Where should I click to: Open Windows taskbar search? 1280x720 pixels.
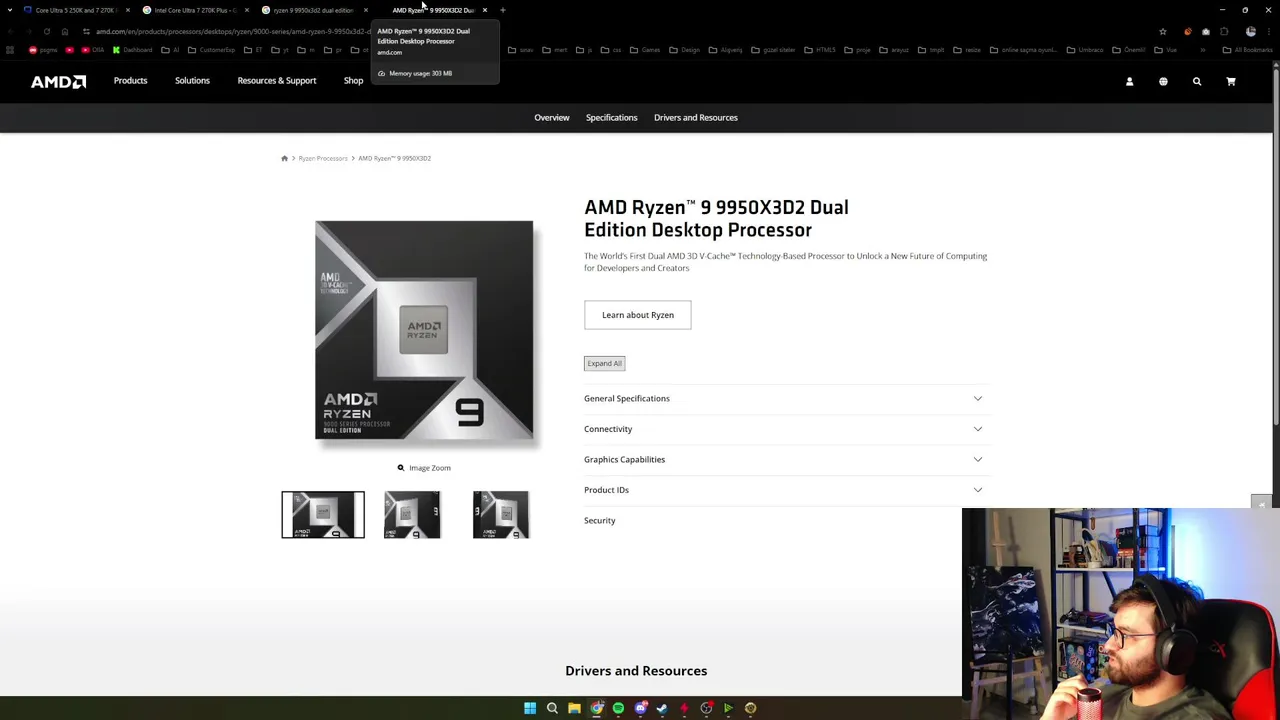click(552, 708)
